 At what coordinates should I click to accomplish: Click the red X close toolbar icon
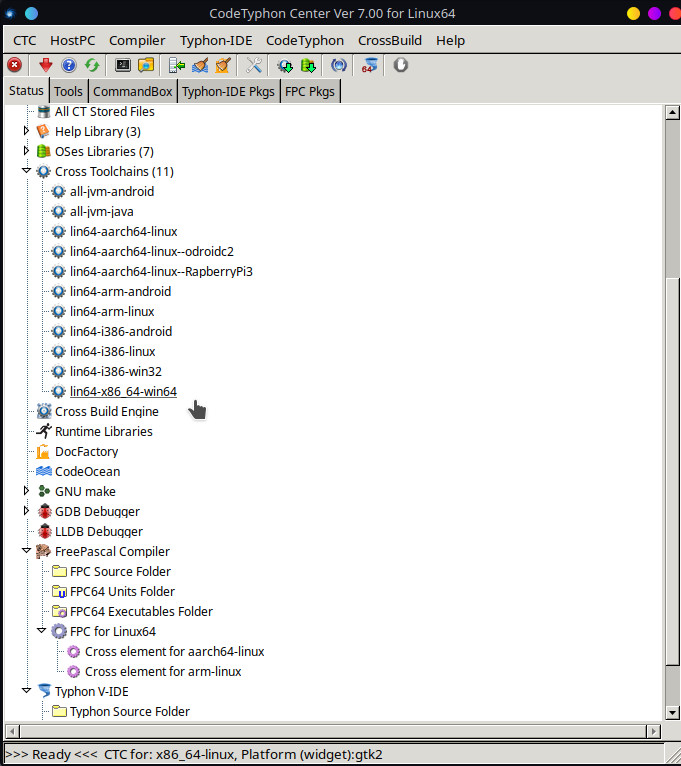point(15,65)
